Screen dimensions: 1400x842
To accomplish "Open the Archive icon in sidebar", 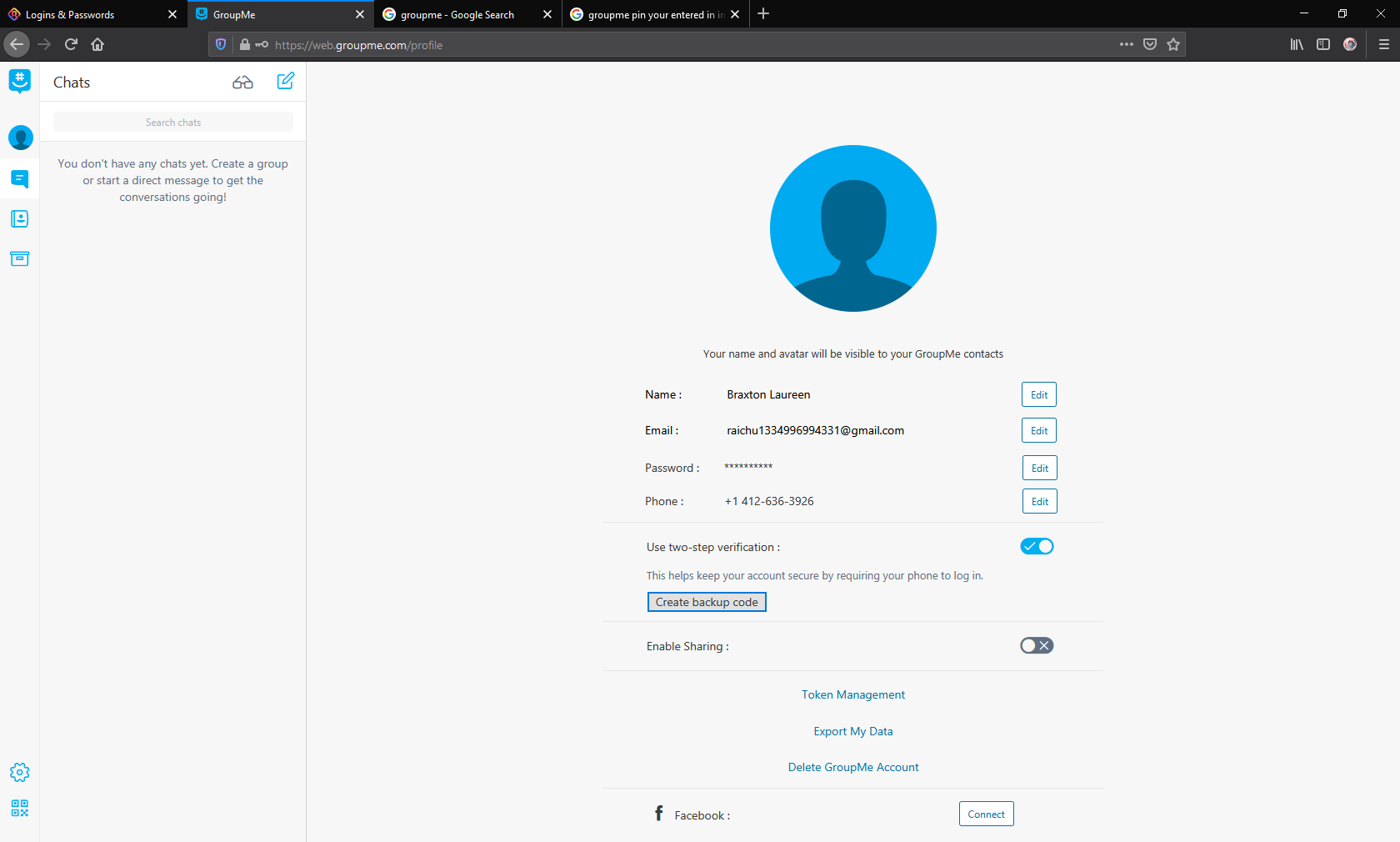I will (x=20, y=258).
